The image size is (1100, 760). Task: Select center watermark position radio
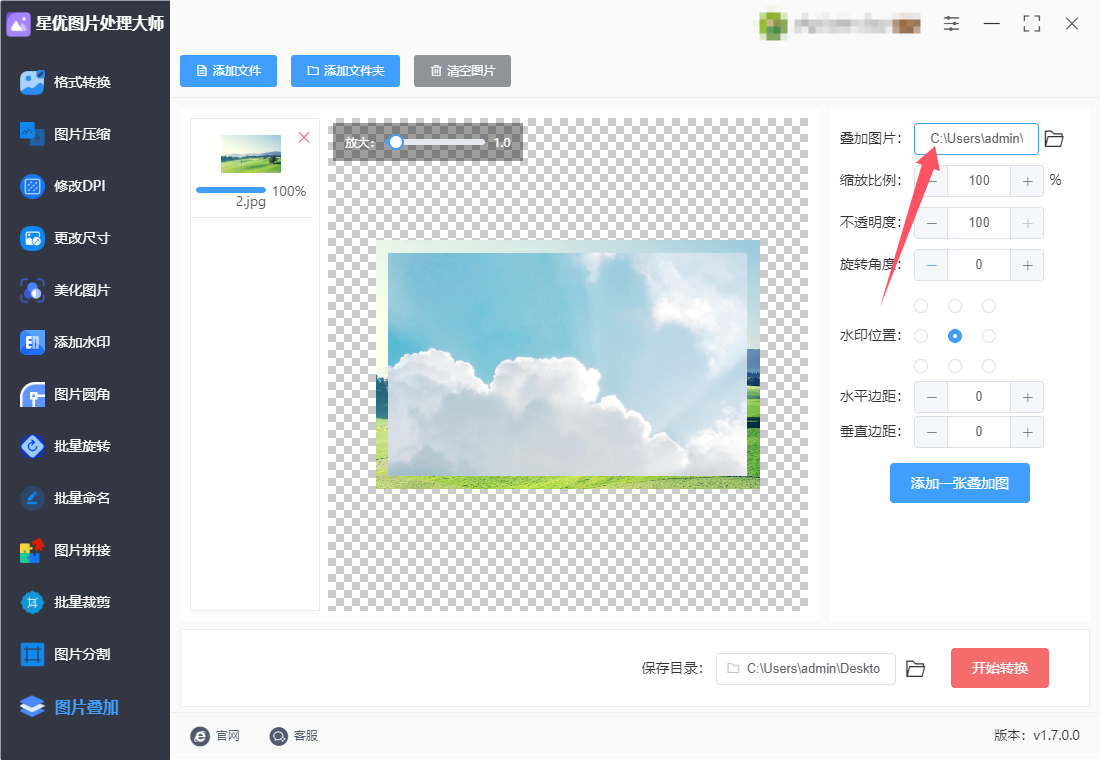(955, 336)
